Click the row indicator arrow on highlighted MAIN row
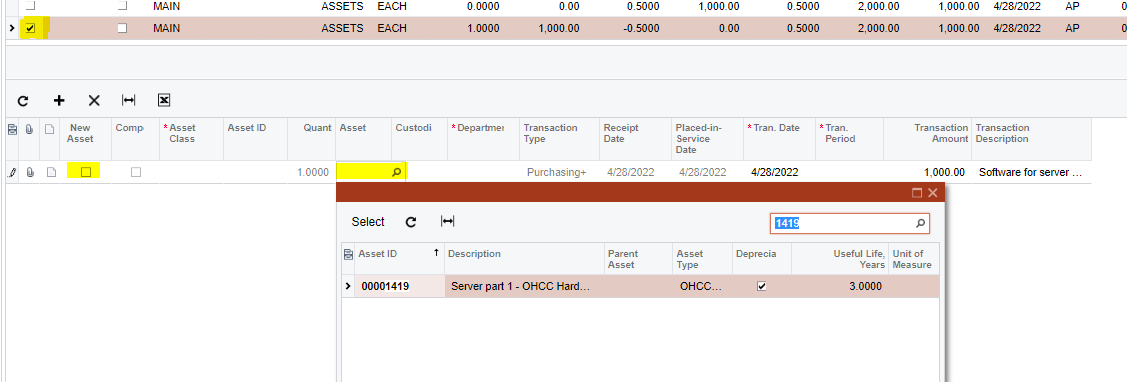This screenshot has width=1127, height=382. coord(12,29)
